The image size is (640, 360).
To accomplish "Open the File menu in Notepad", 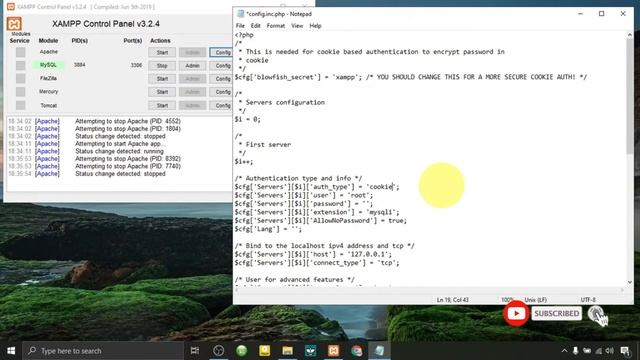I will pos(240,26).
